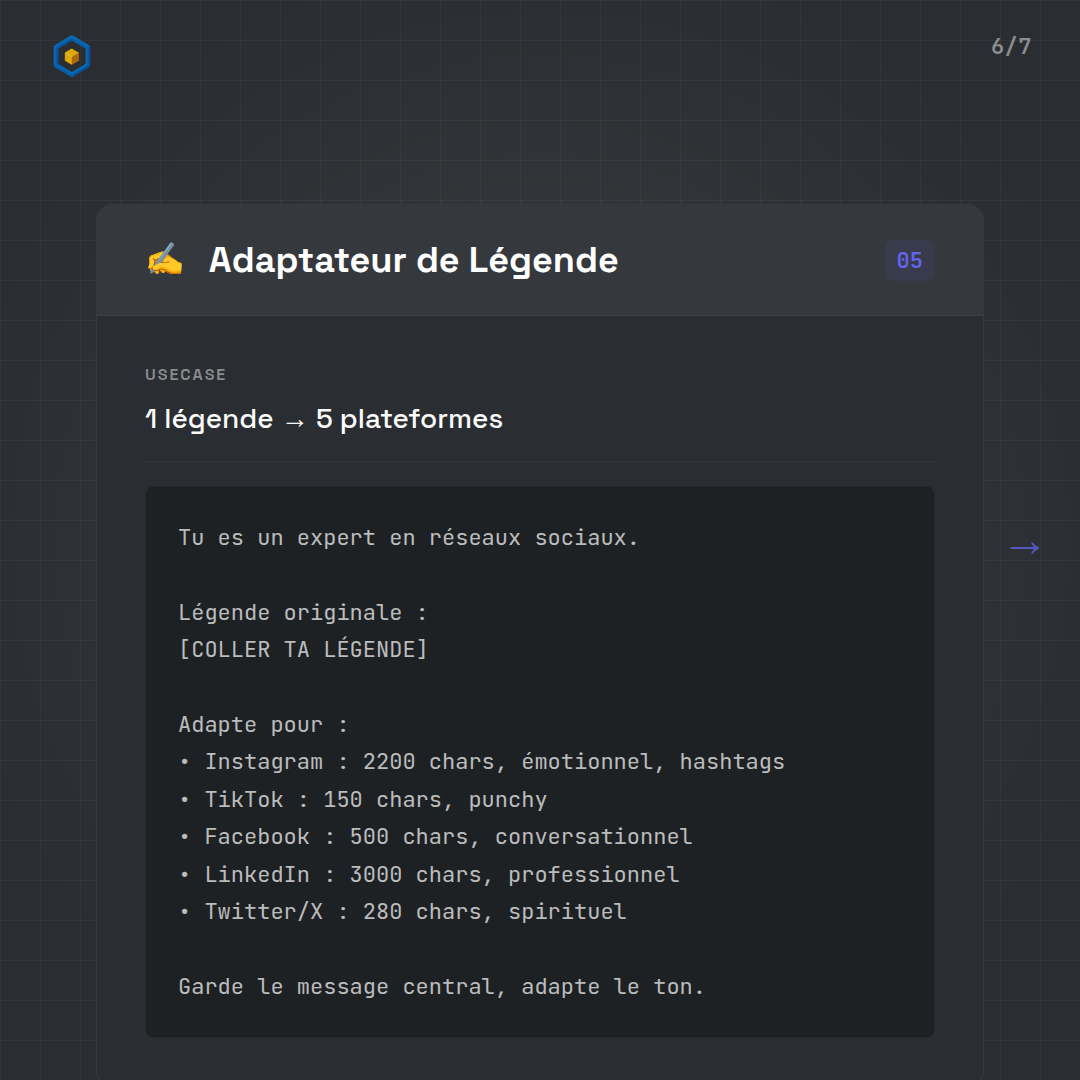
Task: Click the writing hand emoji icon
Action: pos(165,260)
